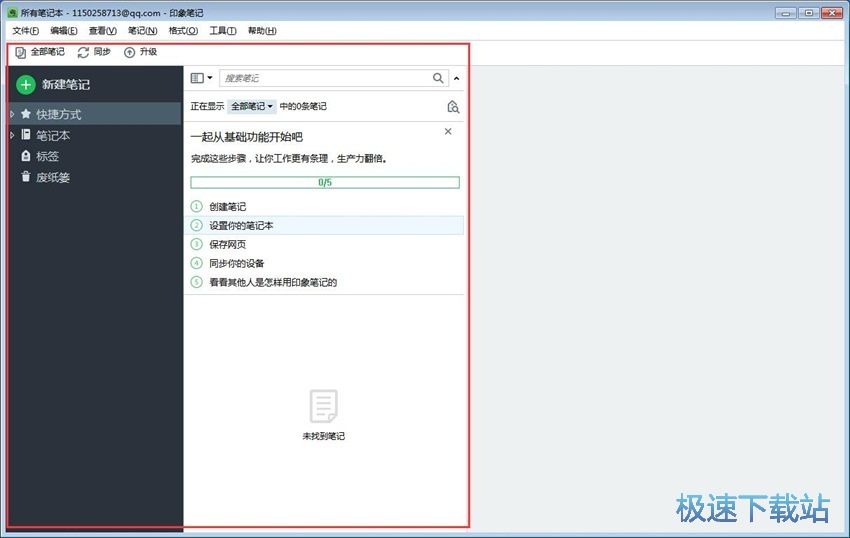
Task: Click the empty note document icon
Action: (x=324, y=406)
